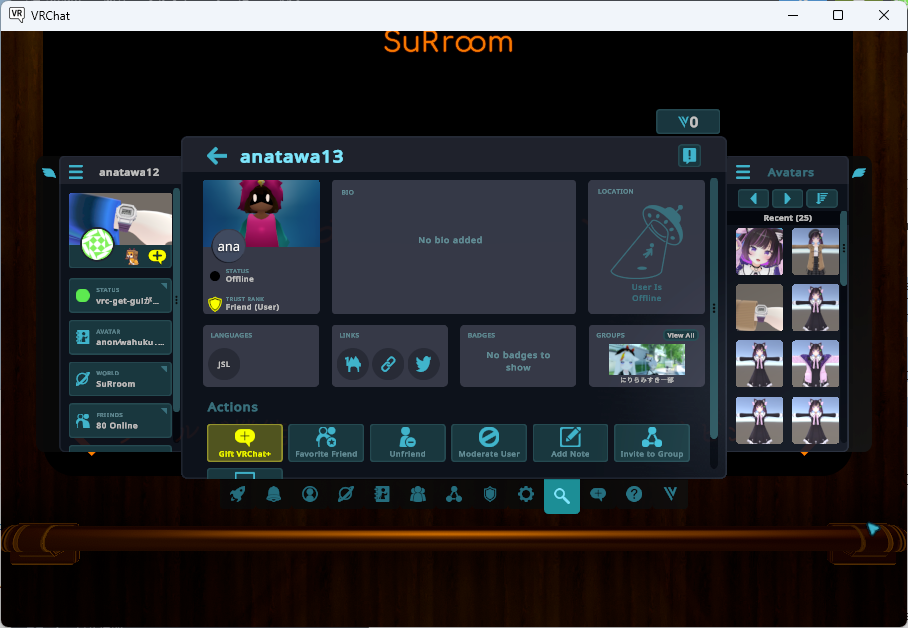The width and height of the screenshot is (908, 628).
Task: Click the No bio added text
Action: coord(450,240)
